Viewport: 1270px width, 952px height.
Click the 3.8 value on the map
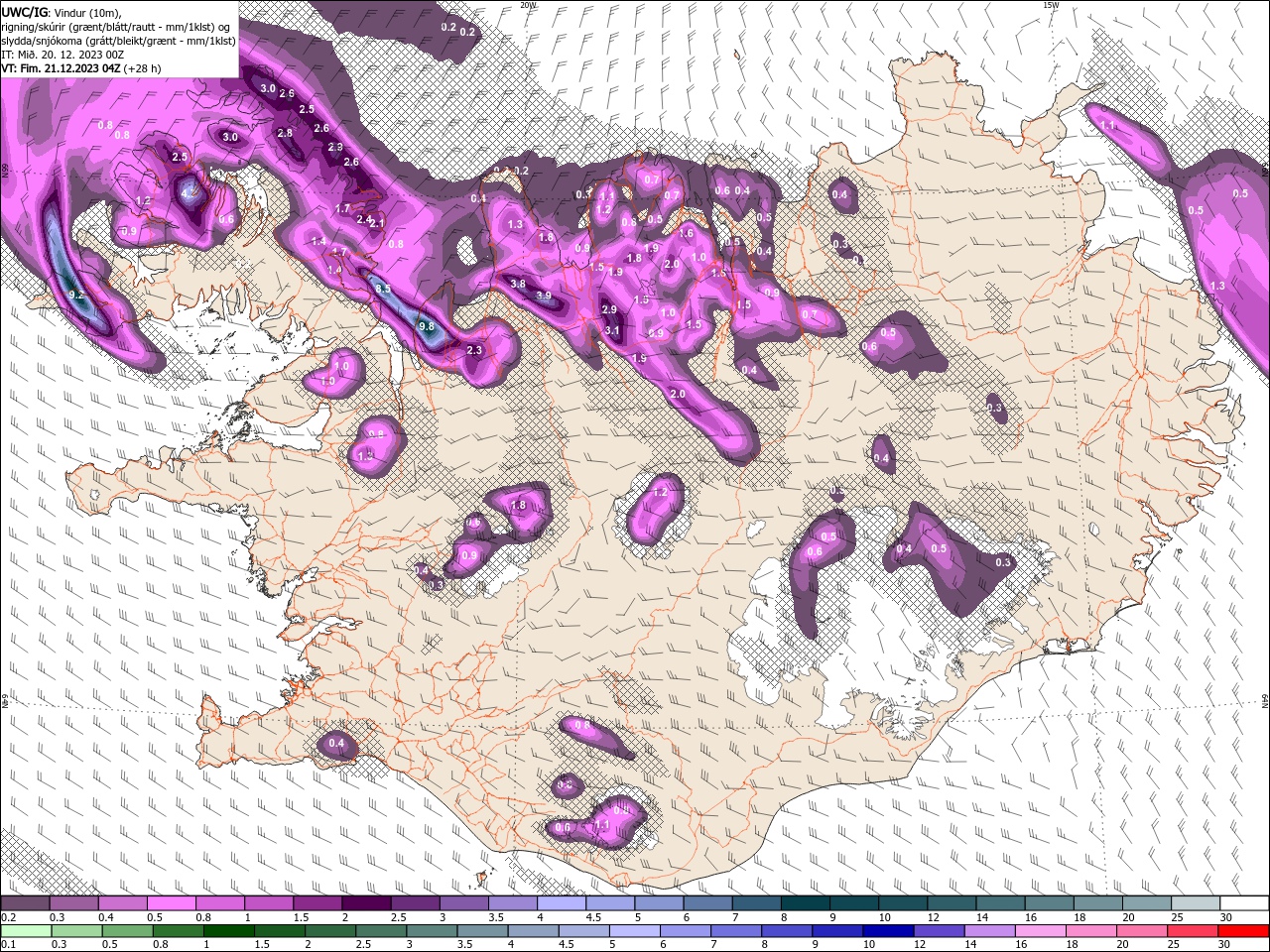[517, 284]
